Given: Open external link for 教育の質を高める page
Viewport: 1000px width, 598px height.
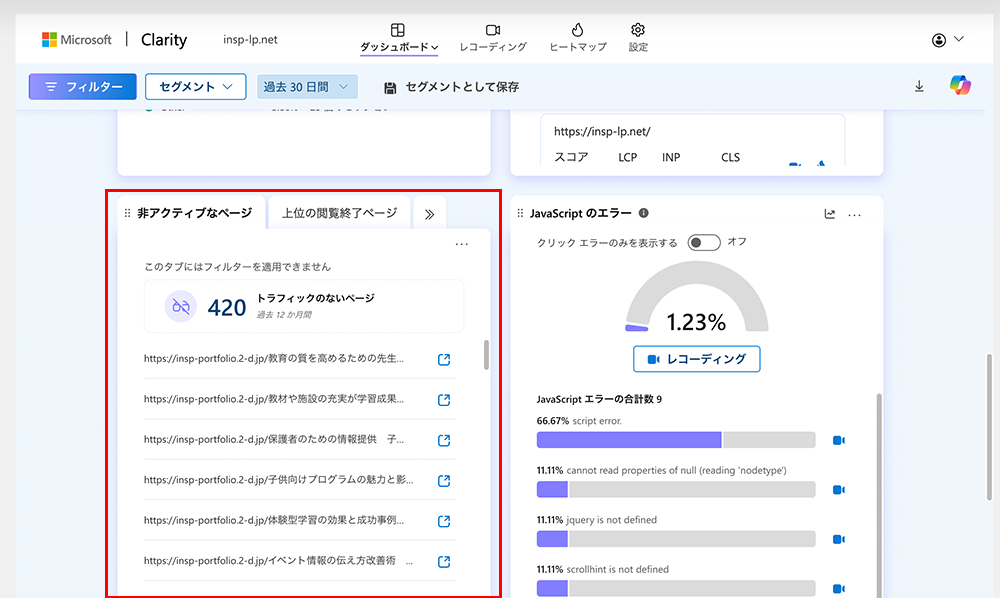Looking at the screenshot, I should (x=444, y=360).
